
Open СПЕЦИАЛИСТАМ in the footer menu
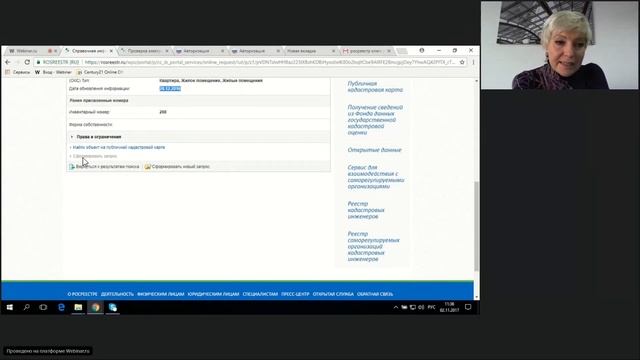(260, 294)
